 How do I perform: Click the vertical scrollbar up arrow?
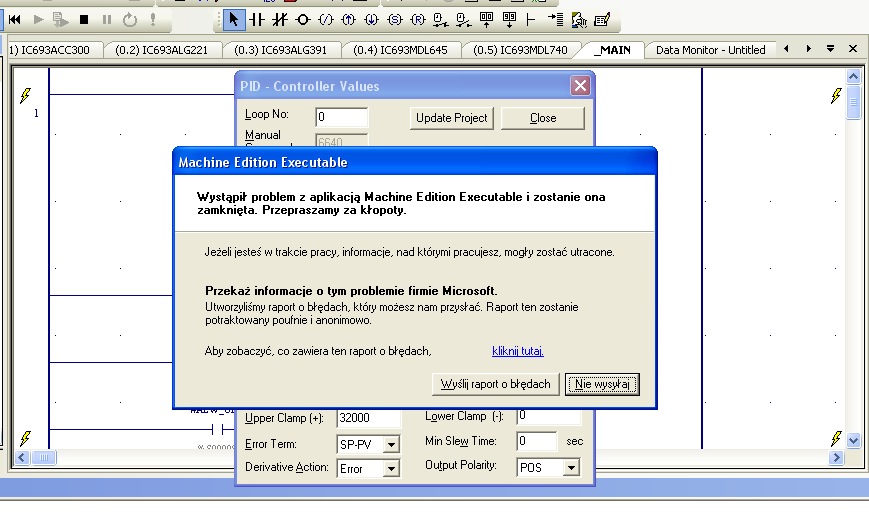(x=853, y=75)
